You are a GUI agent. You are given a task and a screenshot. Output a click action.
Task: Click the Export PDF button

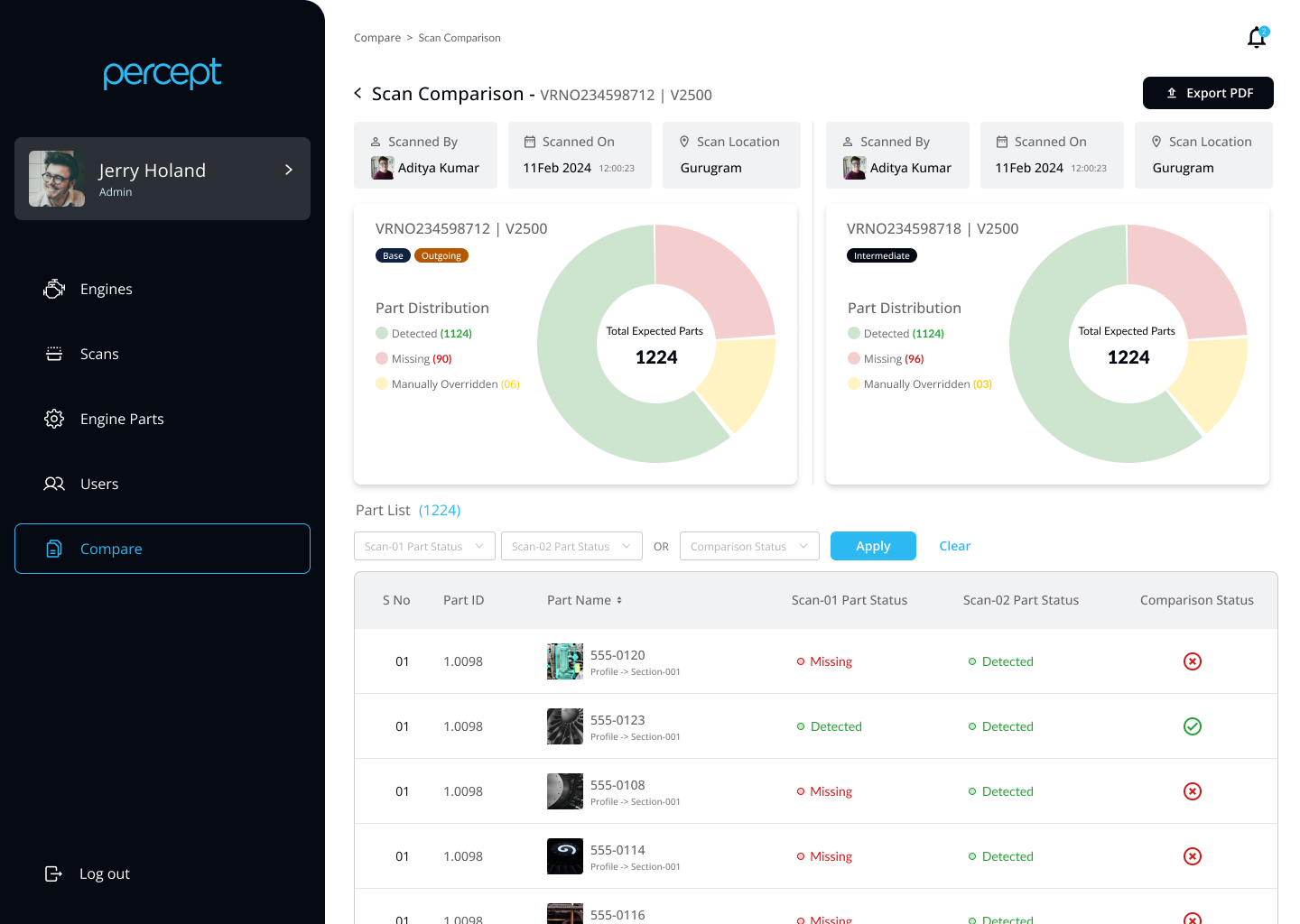[x=1208, y=93]
